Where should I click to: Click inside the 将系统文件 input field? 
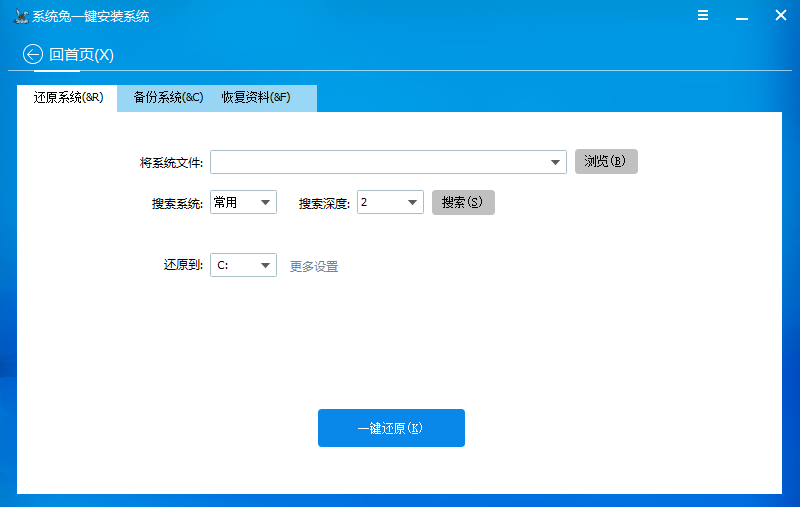tap(378, 162)
